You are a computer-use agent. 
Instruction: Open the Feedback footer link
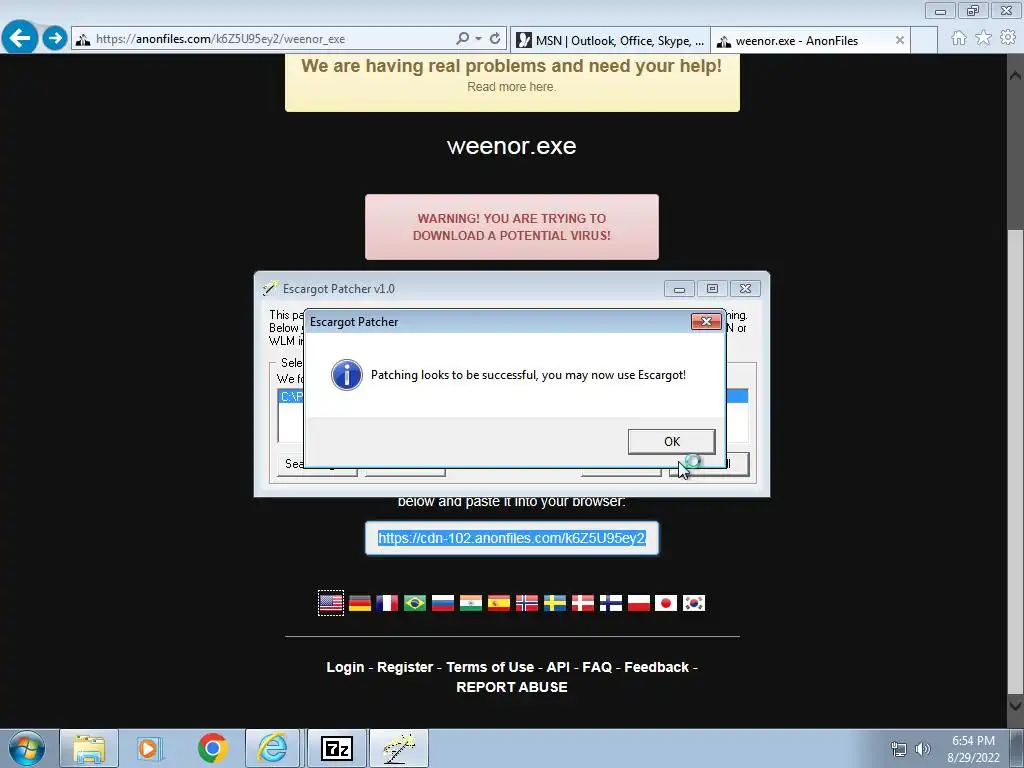(x=656, y=667)
